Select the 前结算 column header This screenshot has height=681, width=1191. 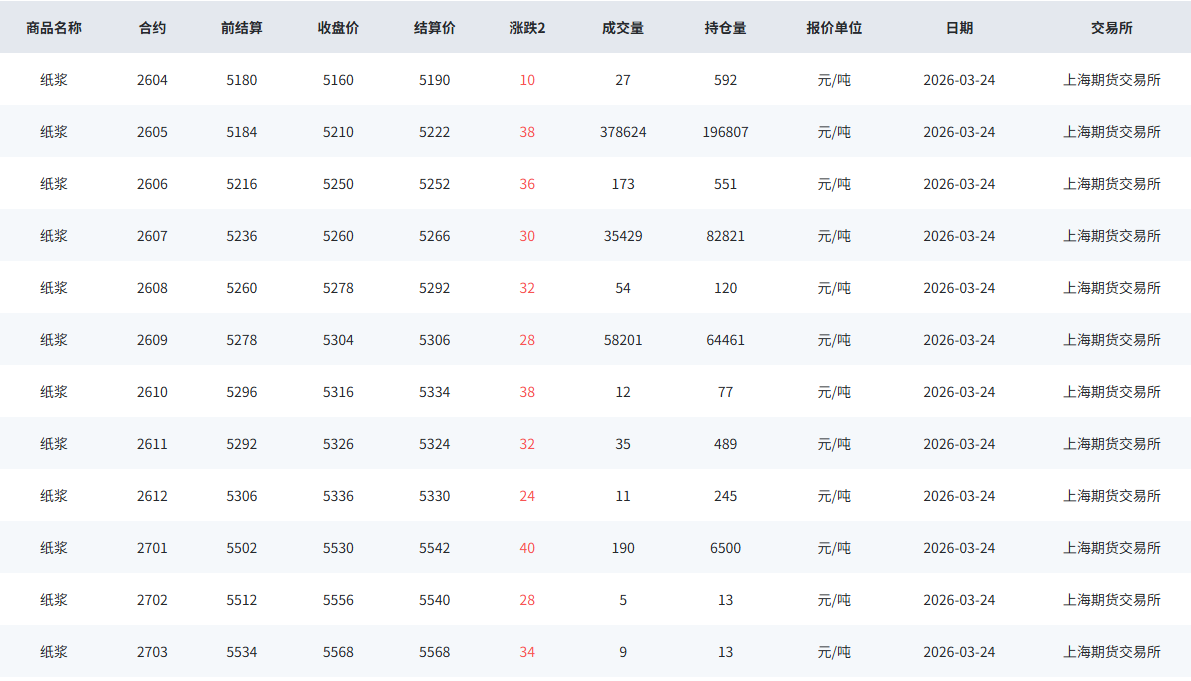click(242, 28)
